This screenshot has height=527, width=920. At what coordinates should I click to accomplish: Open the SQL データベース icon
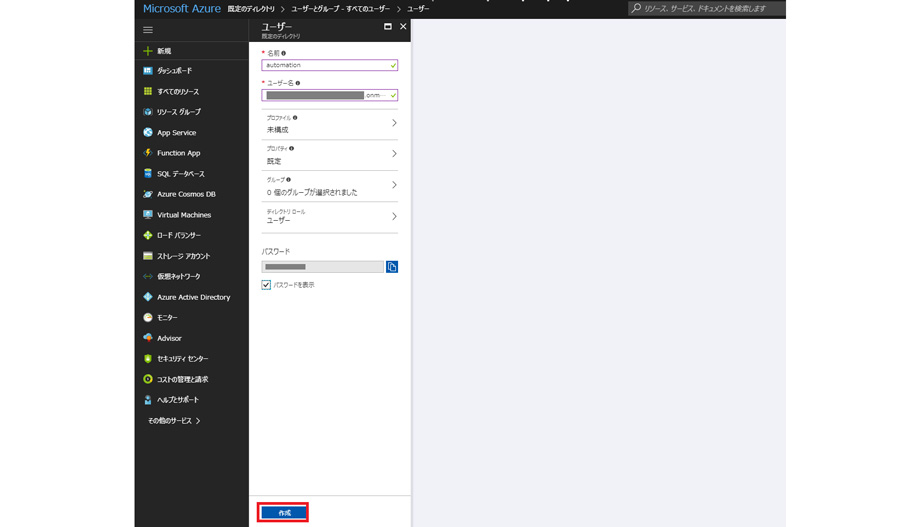(x=148, y=173)
